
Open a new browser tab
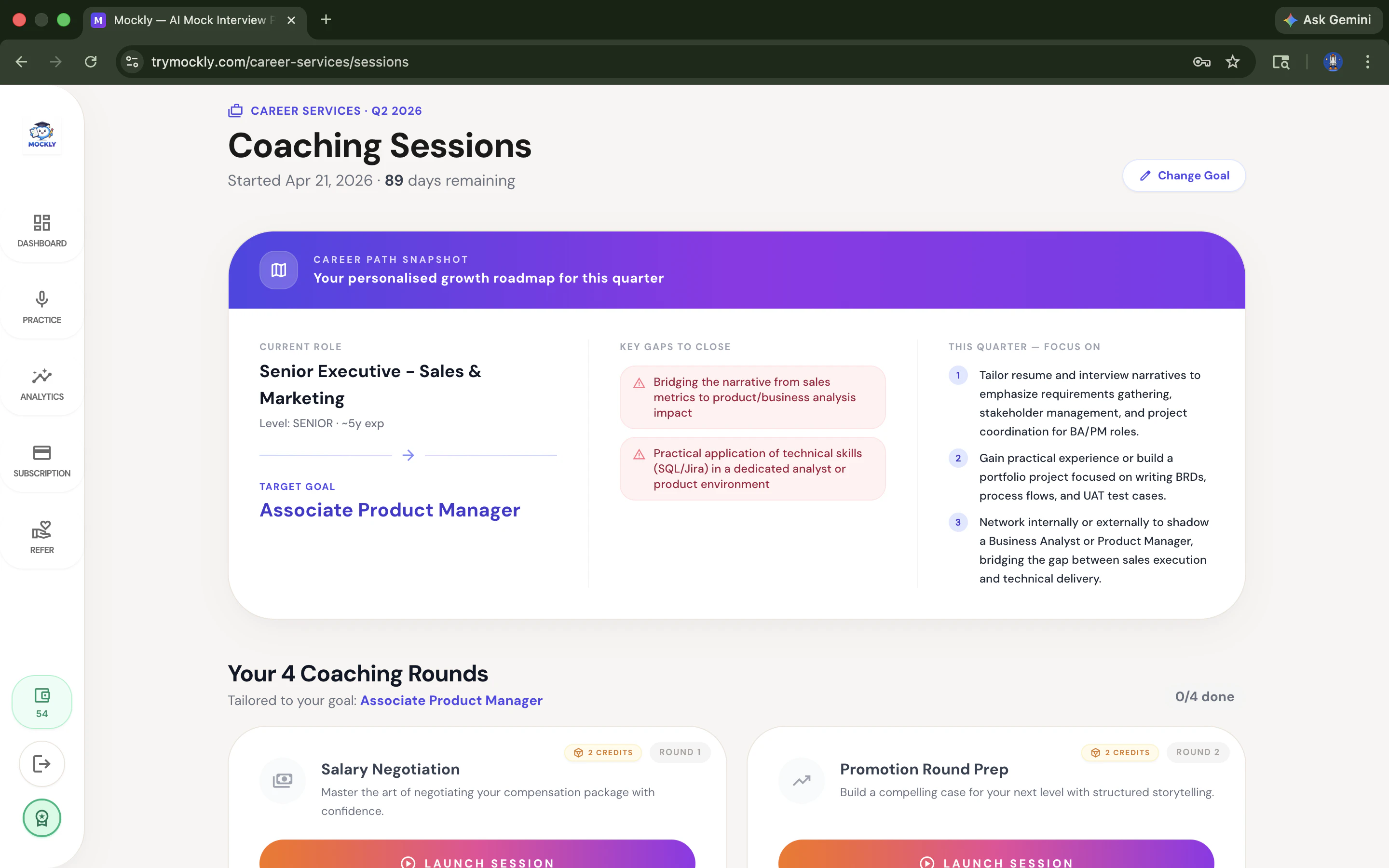click(x=326, y=20)
